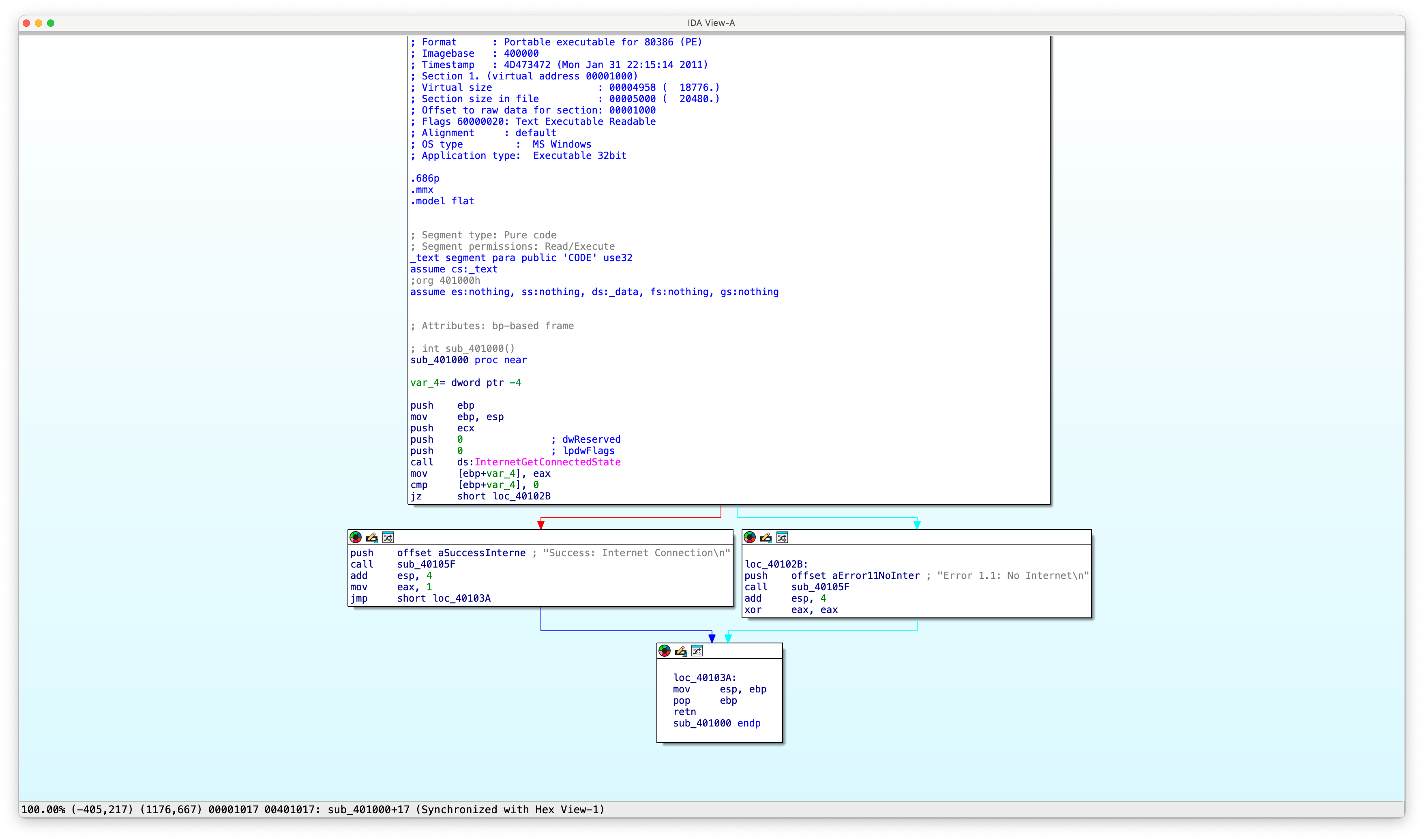1424x840 pixels.
Task: Select the InternetGetConnectedState import name
Action: tap(547, 462)
